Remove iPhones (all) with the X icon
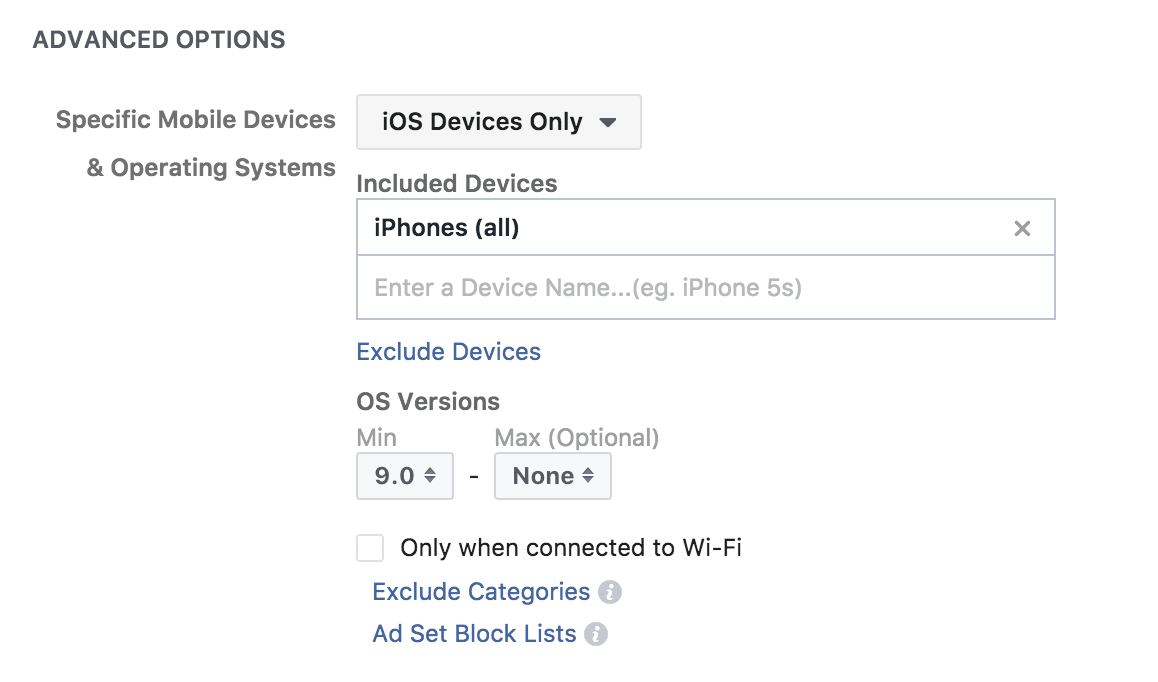 (1022, 229)
